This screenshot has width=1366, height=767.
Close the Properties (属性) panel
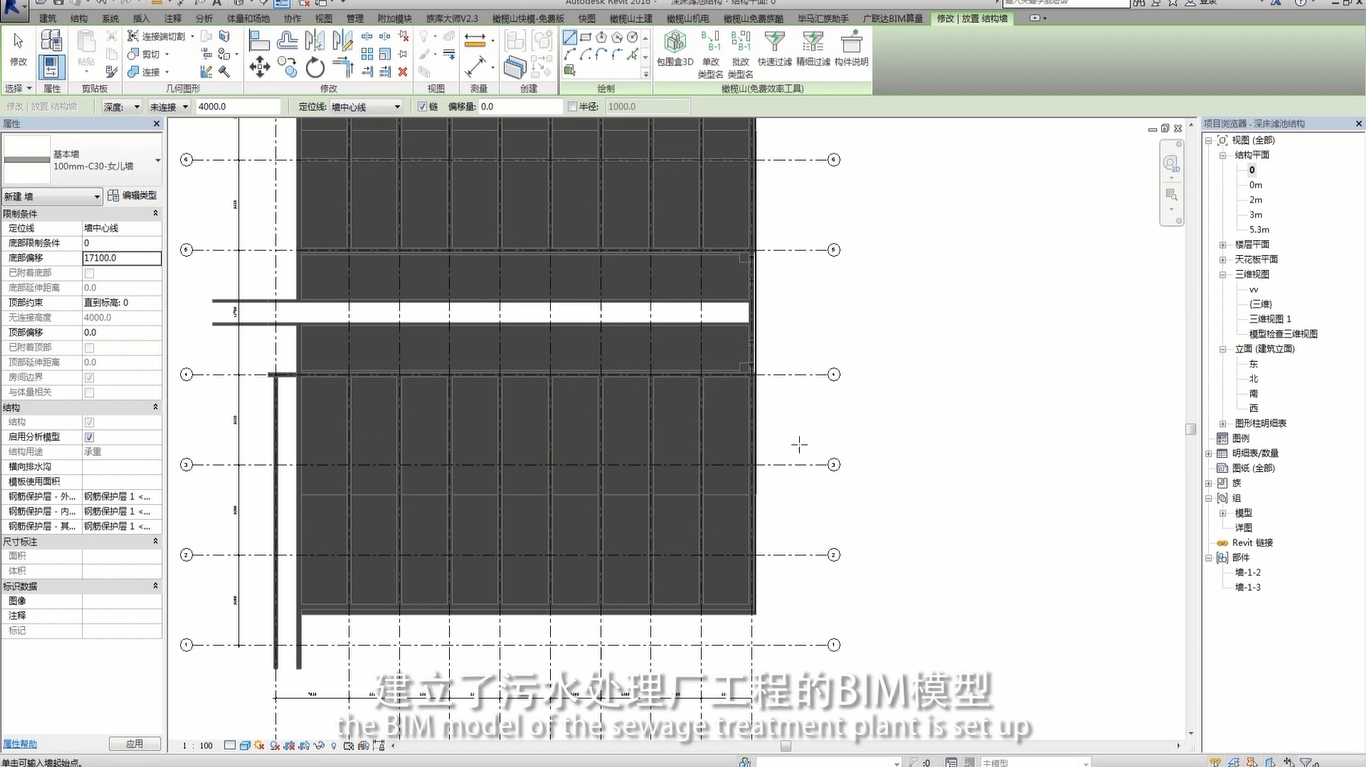click(x=156, y=124)
